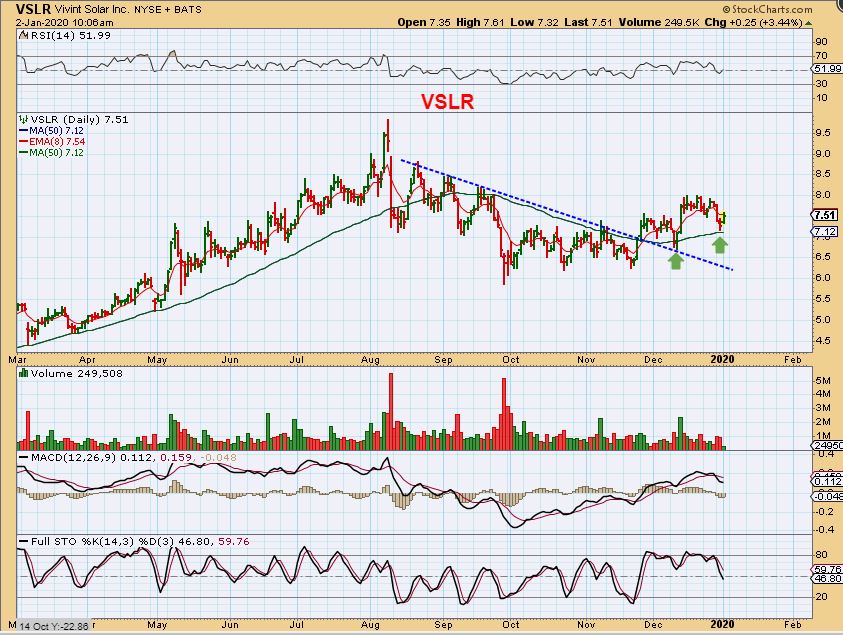Image resolution: width=843 pixels, height=635 pixels.
Task: Click the Chg +0.25 (+3.44%) value
Action: coord(754,23)
